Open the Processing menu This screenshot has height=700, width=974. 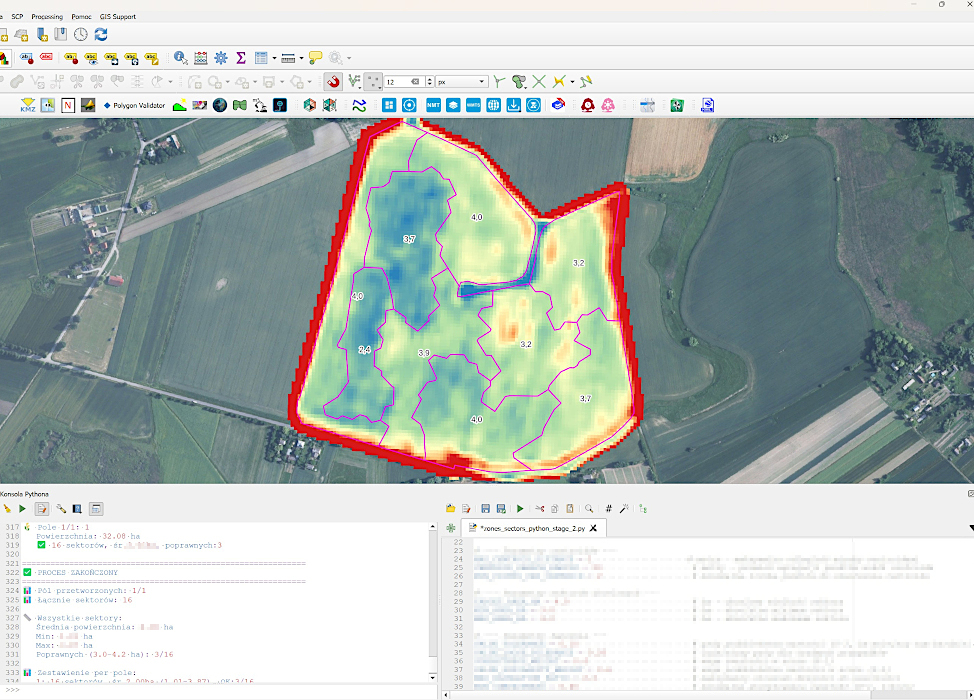(47, 17)
